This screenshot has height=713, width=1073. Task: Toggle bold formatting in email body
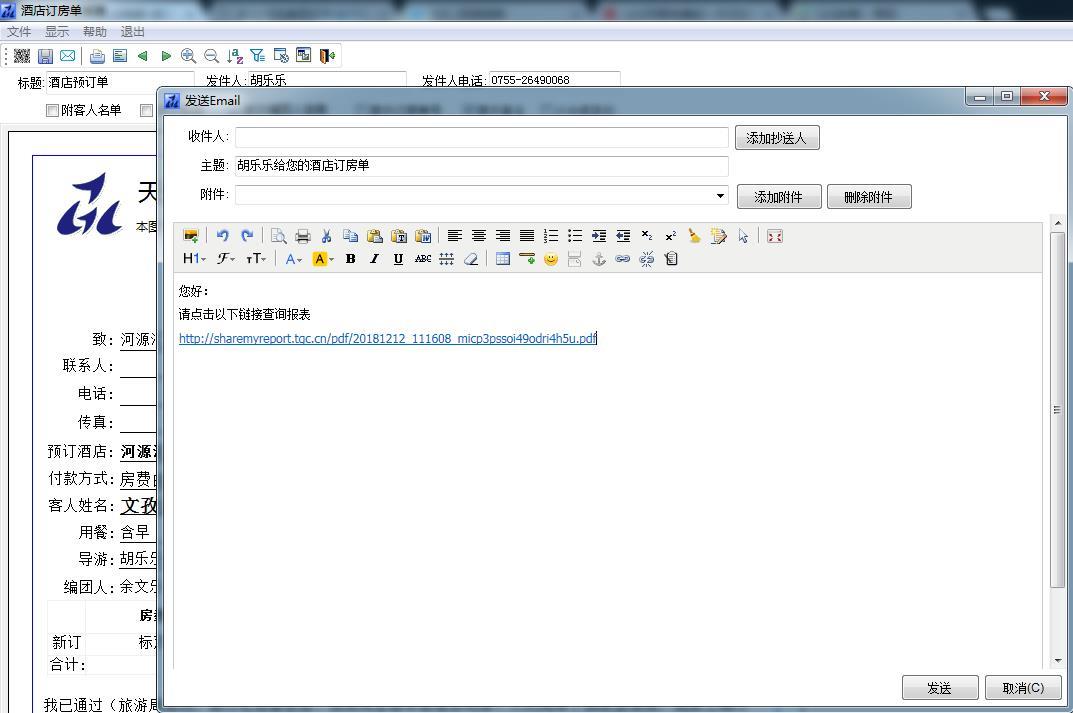point(350,259)
